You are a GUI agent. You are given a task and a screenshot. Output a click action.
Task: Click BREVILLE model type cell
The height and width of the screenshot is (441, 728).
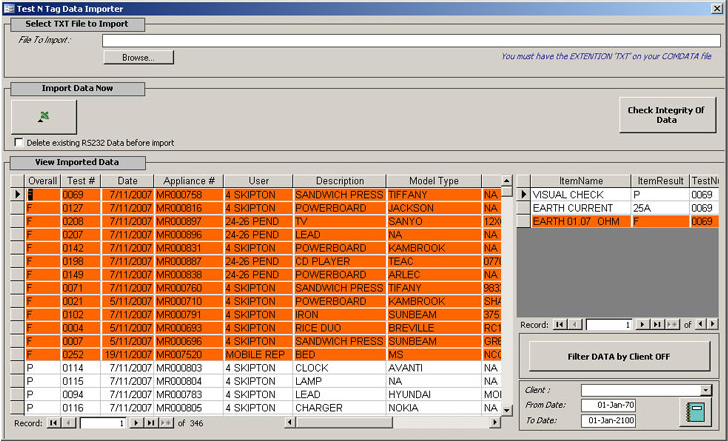pos(434,328)
